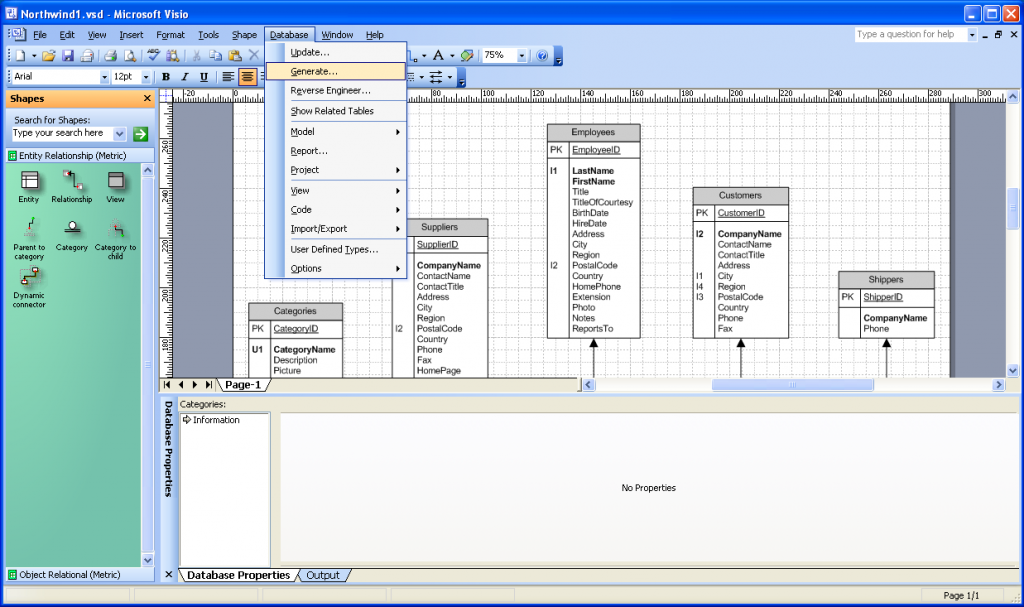This screenshot has height=607, width=1024.
Task: Select the Text tool A icon
Action: (x=438, y=56)
